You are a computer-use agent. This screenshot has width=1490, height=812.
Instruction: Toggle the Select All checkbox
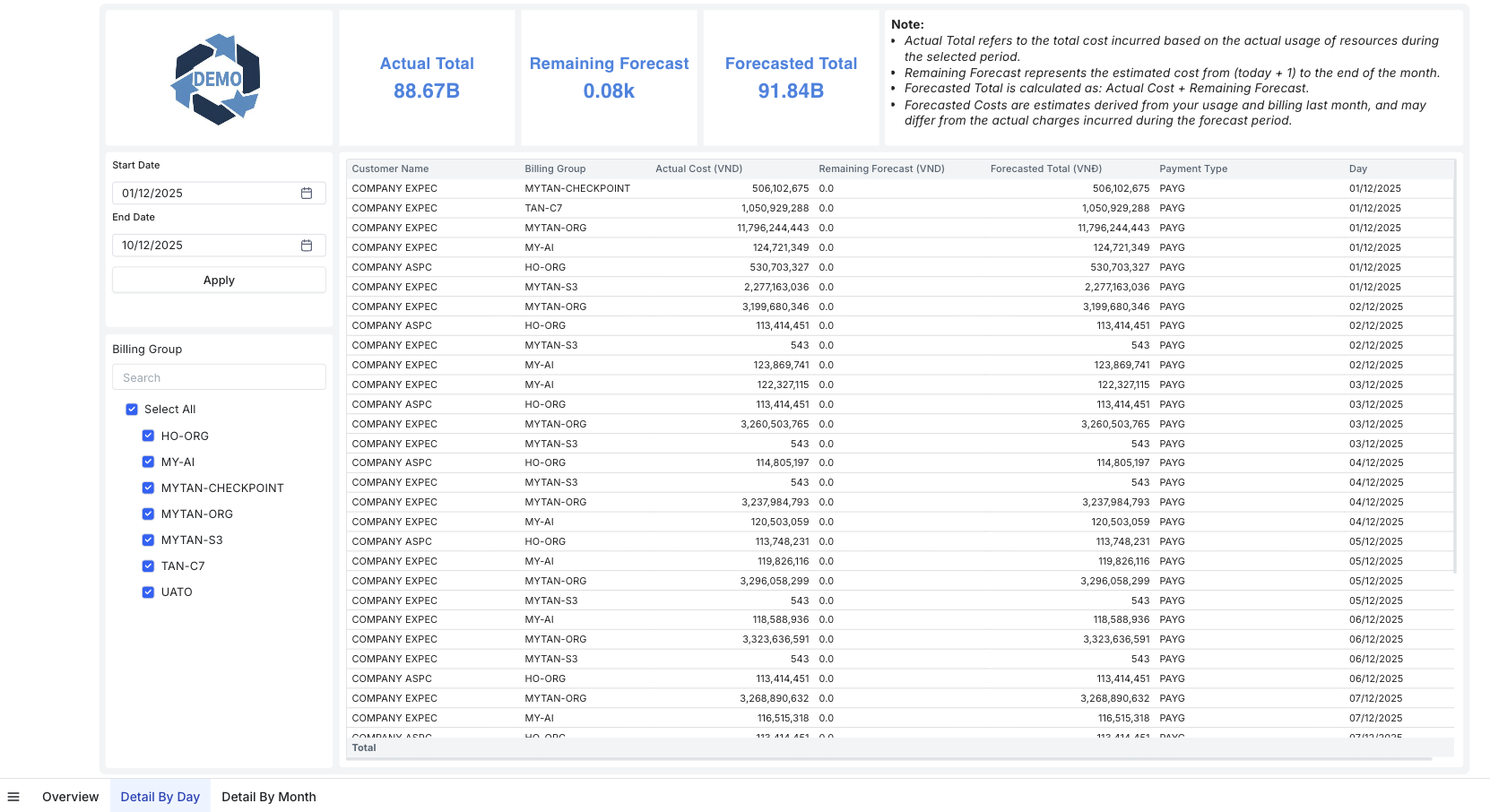132,410
